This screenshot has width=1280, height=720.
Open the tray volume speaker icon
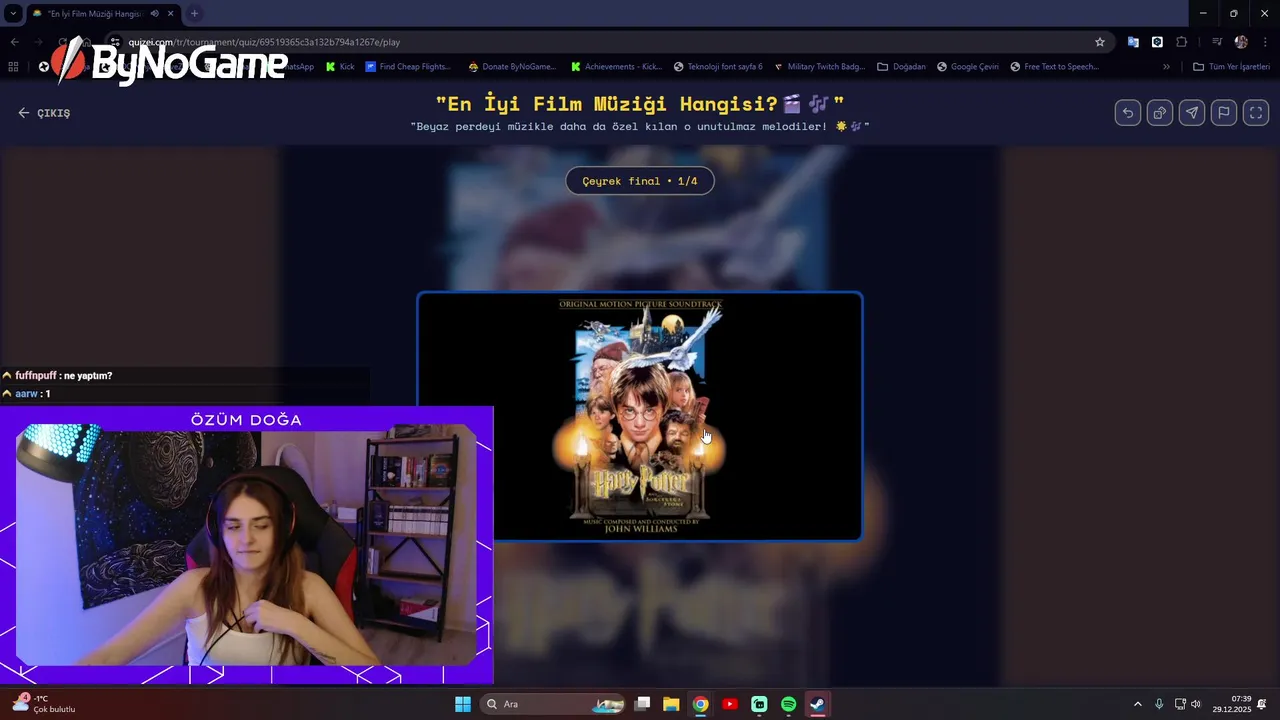click(x=1196, y=704)
